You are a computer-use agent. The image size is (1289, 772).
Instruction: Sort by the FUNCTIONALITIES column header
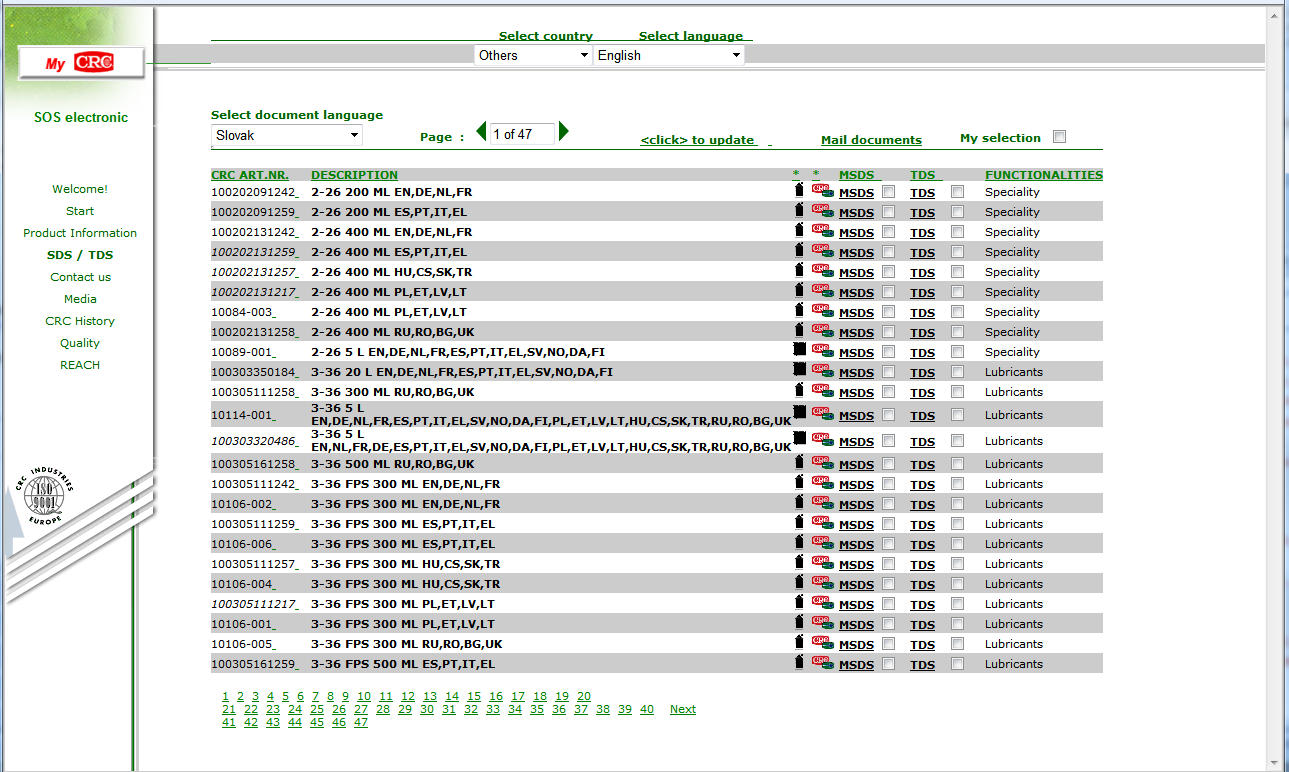[x=1043, y=175]
